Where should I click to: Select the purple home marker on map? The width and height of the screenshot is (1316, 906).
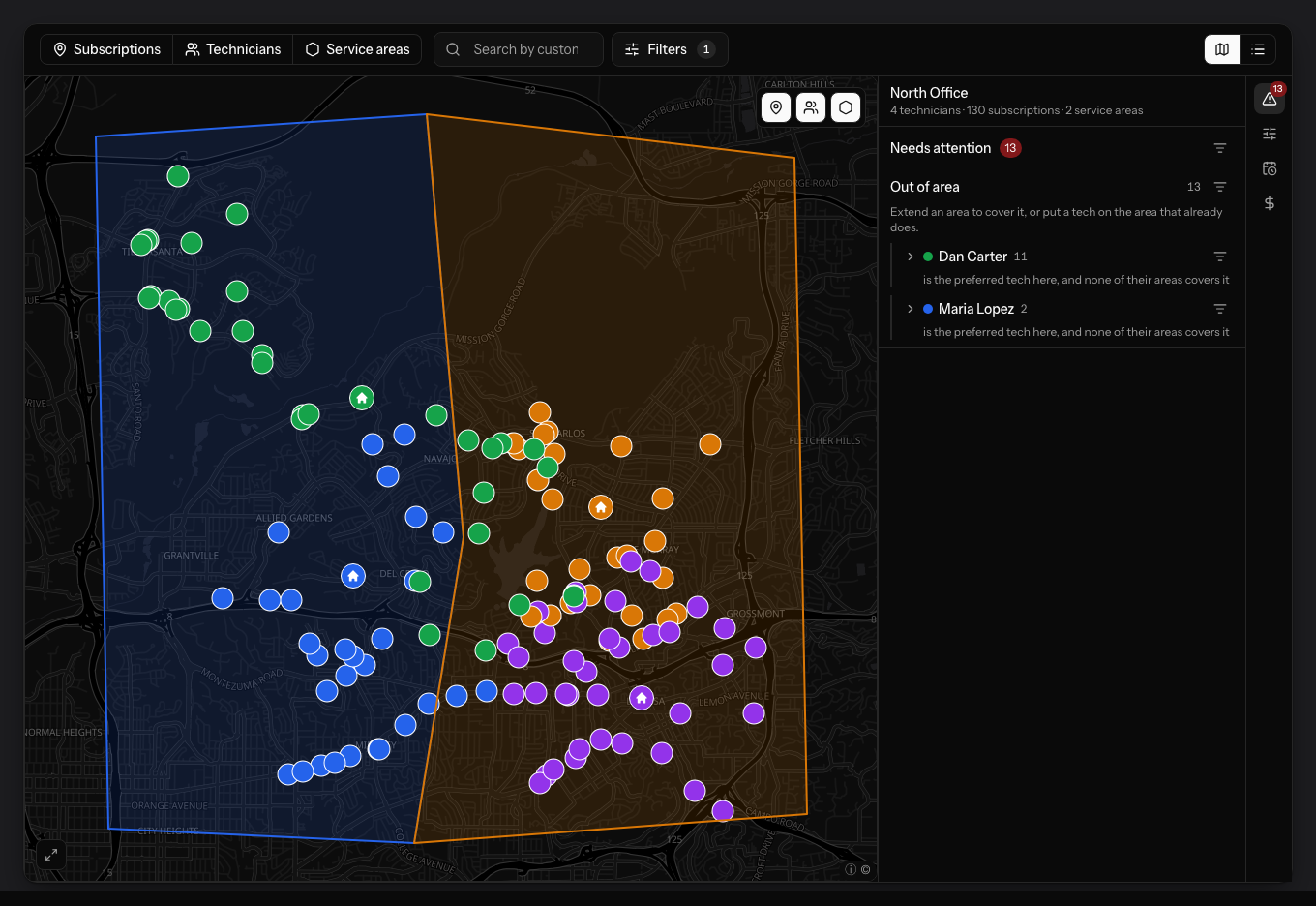(642, 698)
